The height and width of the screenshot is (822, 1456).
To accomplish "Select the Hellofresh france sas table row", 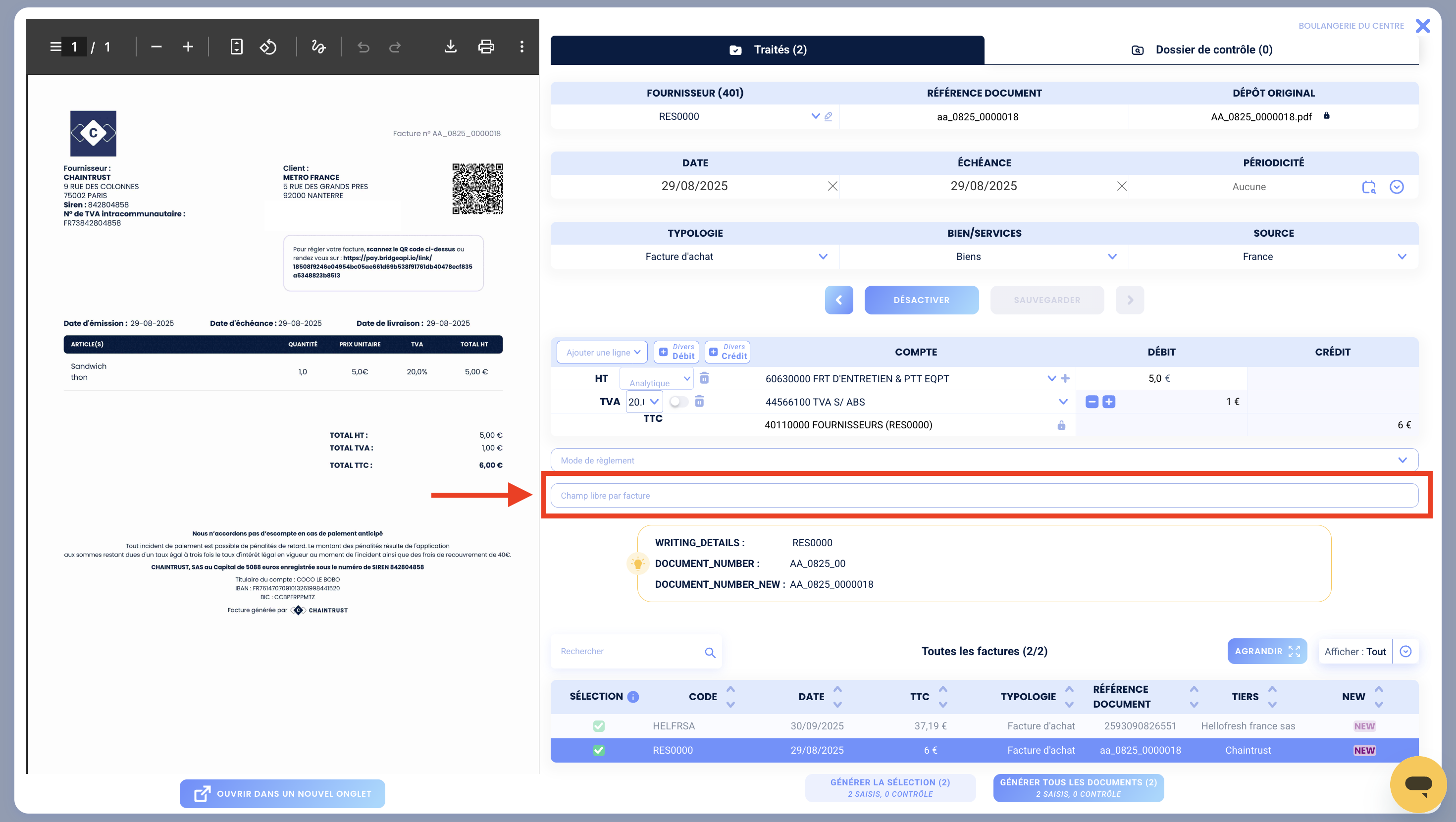I will point(984,725).
